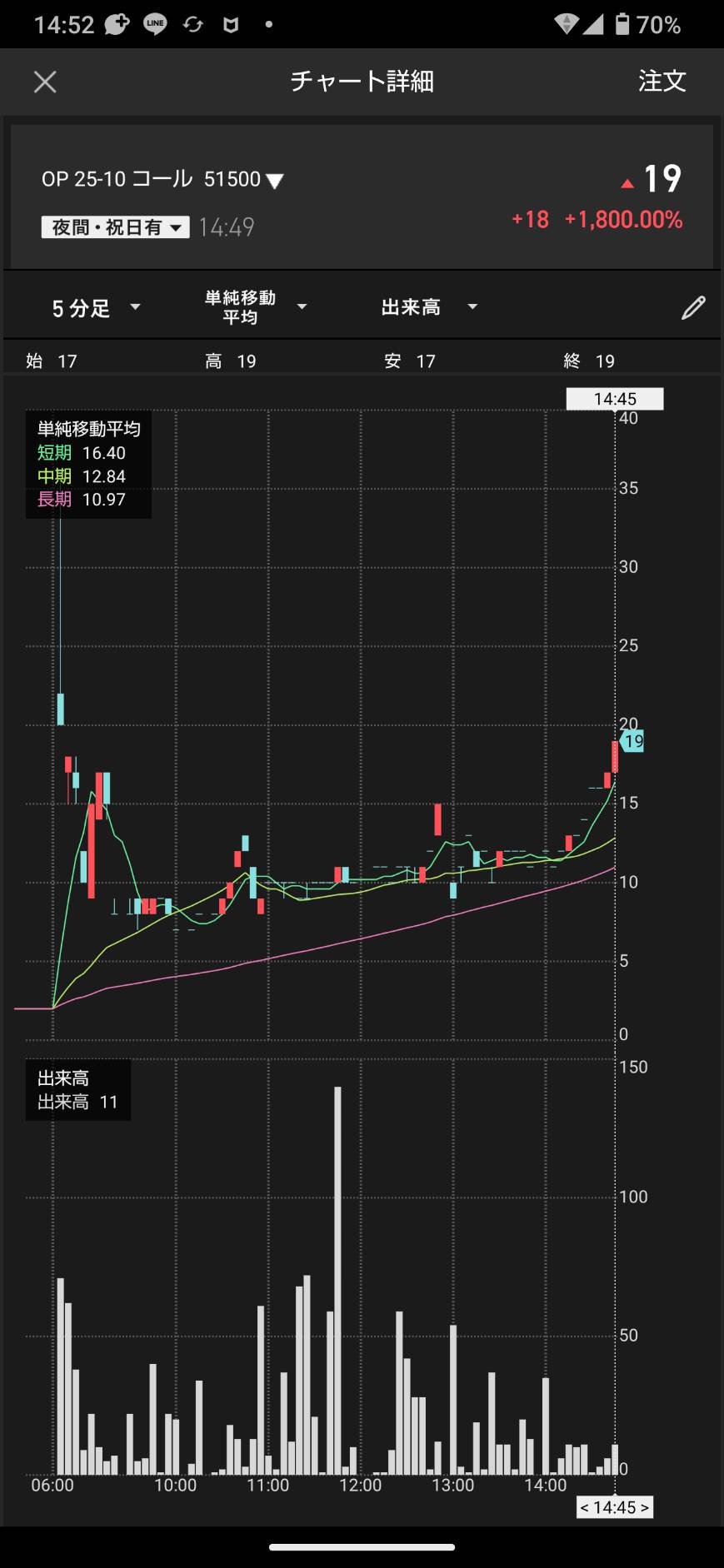Tap the sync icon in status bar
The height and width of the screenshot is (1568, 724).
tap(193, 24)
